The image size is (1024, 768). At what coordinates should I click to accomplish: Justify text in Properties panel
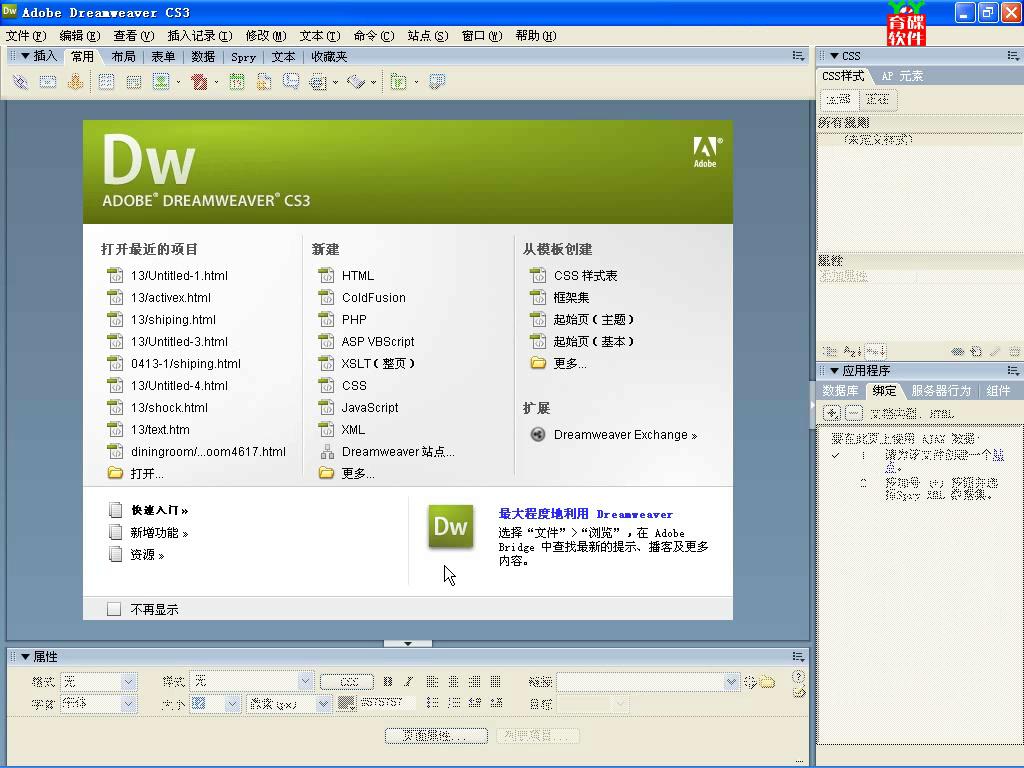[x=496, y=682]
